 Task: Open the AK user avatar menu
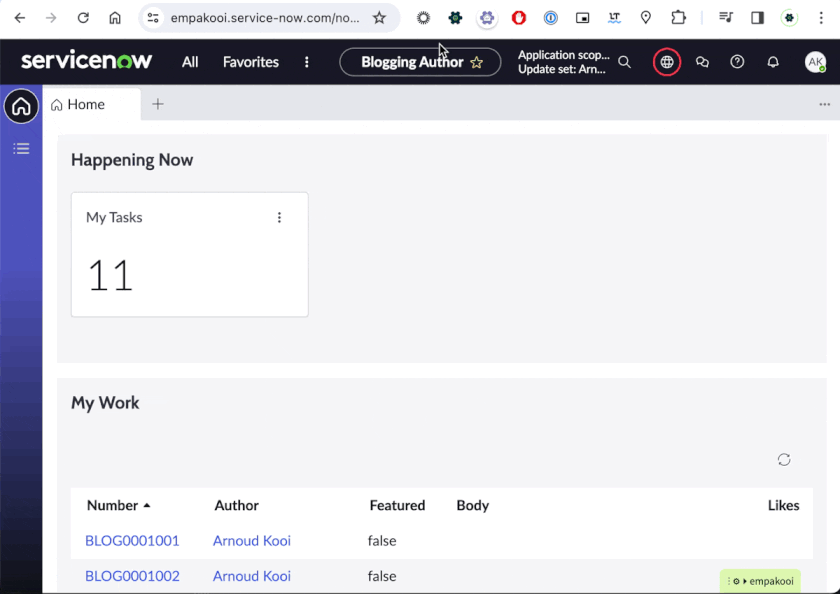point(815,62)
